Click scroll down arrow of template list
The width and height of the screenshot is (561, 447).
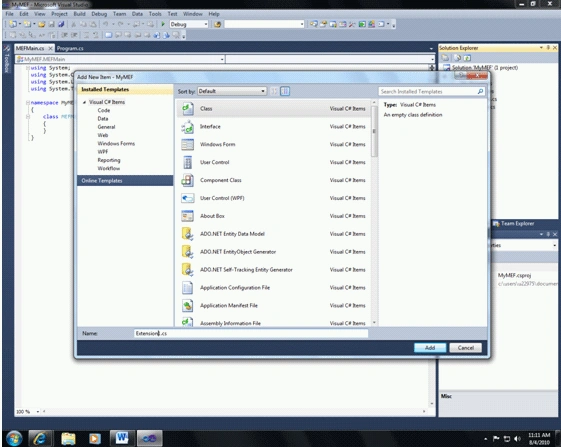click(374, 322)
